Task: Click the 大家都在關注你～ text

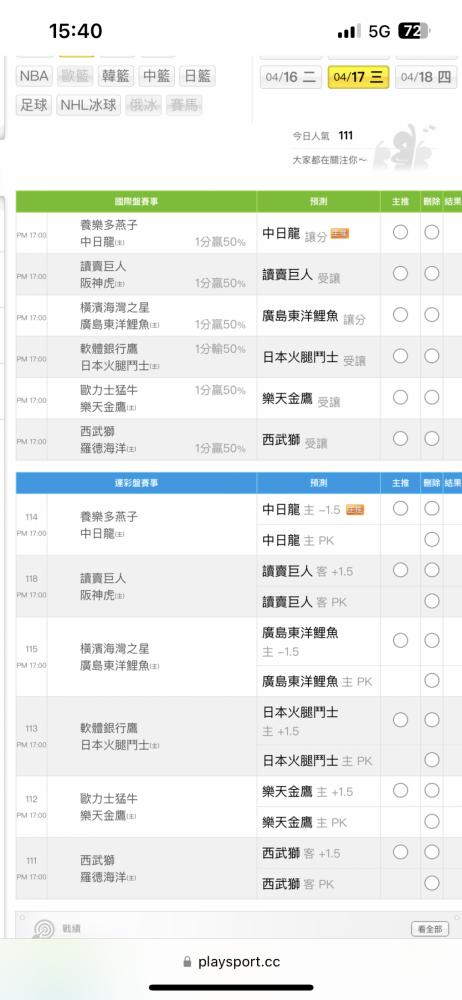Action: click(x=329, y=160)
